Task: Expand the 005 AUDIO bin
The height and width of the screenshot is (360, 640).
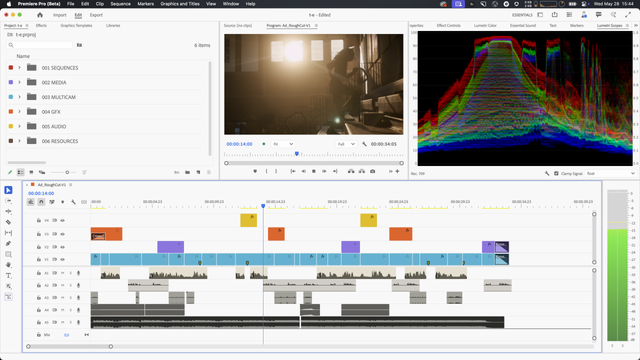Action: [19, 127]
